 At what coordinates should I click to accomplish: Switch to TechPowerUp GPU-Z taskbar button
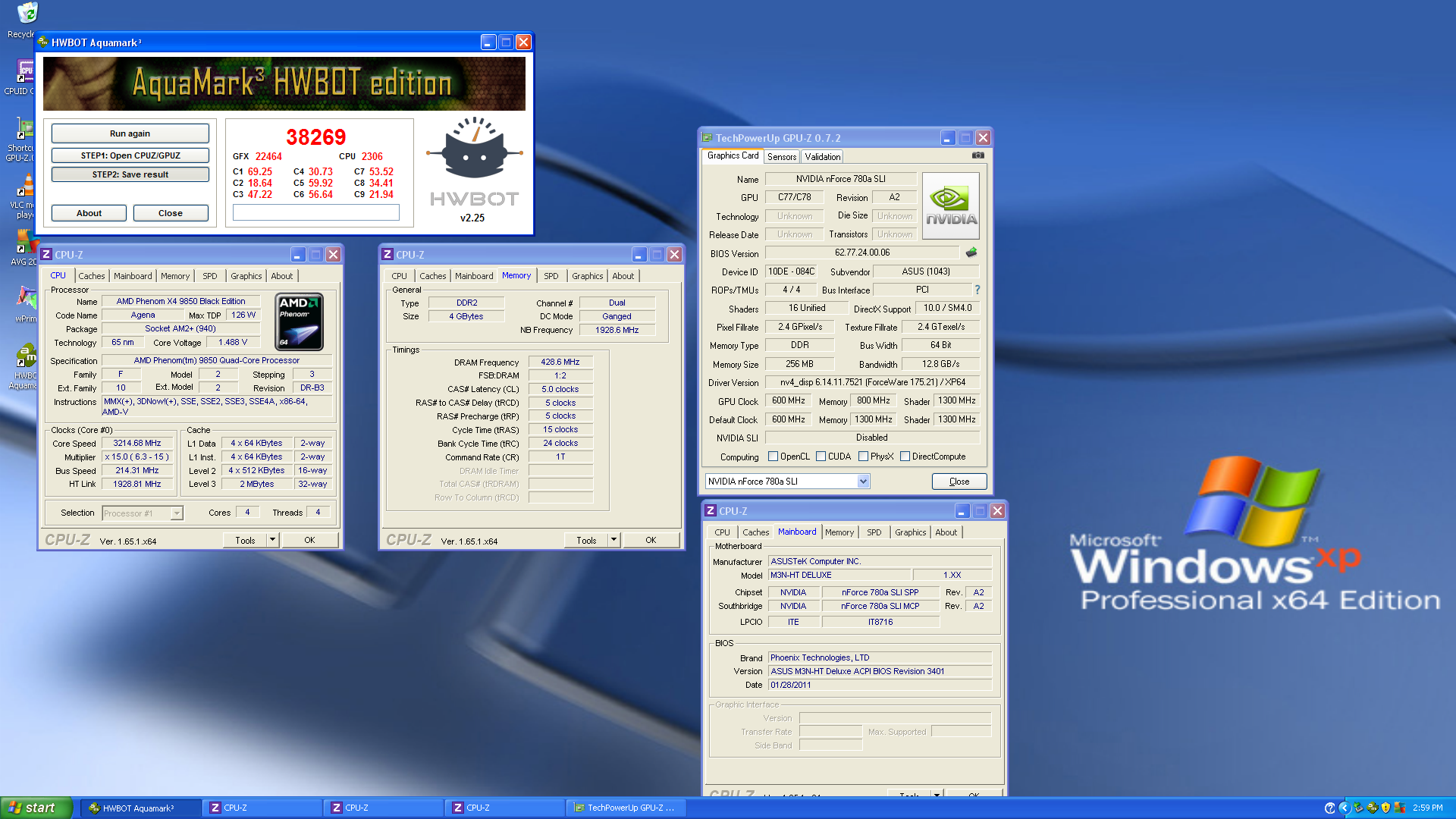[x=626, y=808]
